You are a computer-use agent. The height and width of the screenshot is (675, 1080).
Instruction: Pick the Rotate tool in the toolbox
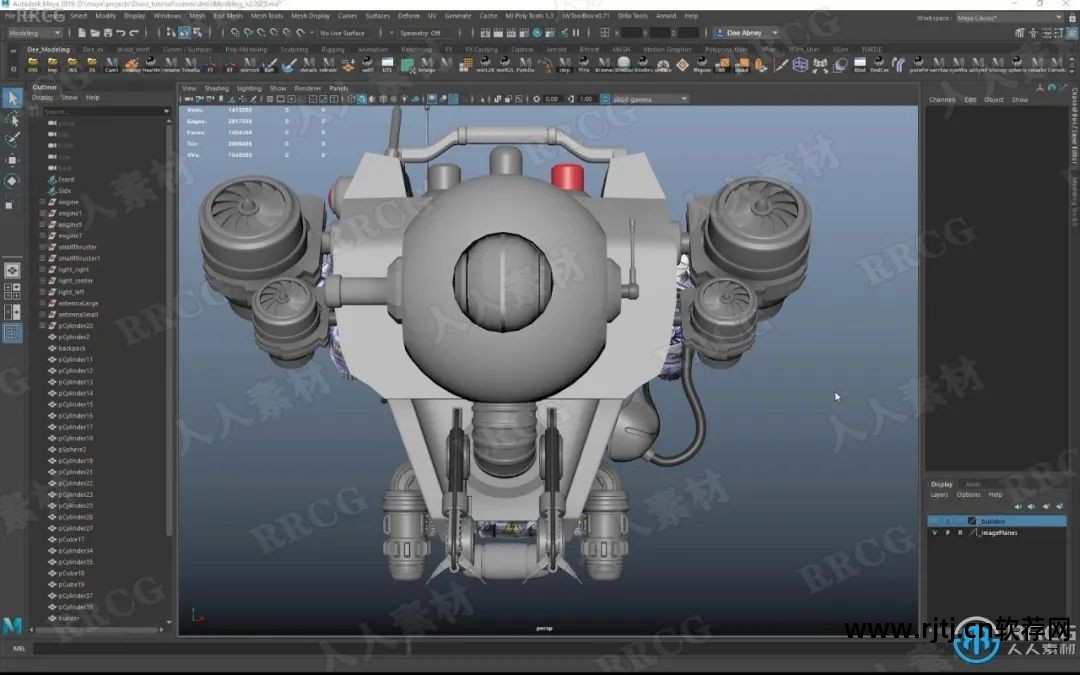point(12,181)
